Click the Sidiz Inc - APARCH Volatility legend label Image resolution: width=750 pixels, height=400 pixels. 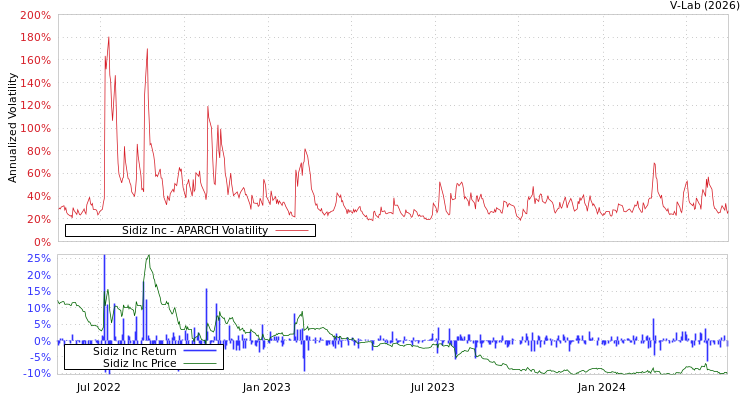click(x=194, y=231)
